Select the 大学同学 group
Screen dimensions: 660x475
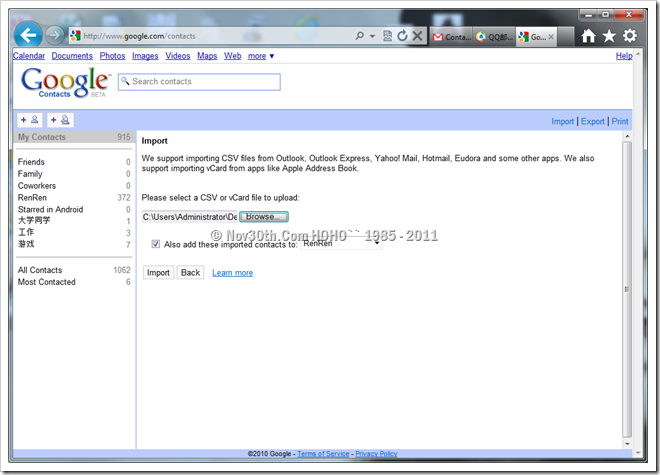click(x=74, y=221)
